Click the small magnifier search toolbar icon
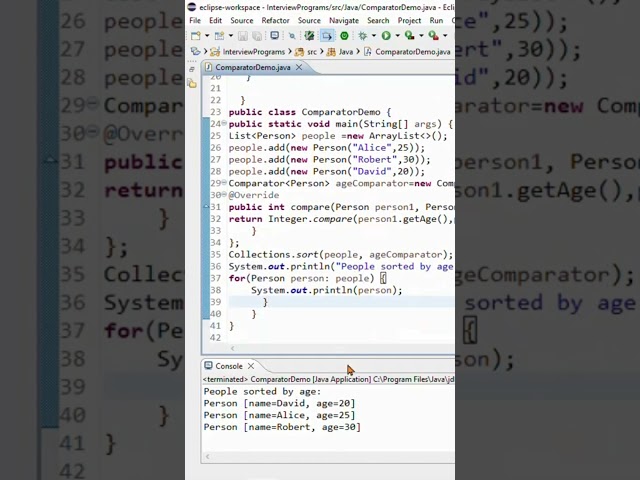This screenshot has height=480, width=640. coord(292,36)
